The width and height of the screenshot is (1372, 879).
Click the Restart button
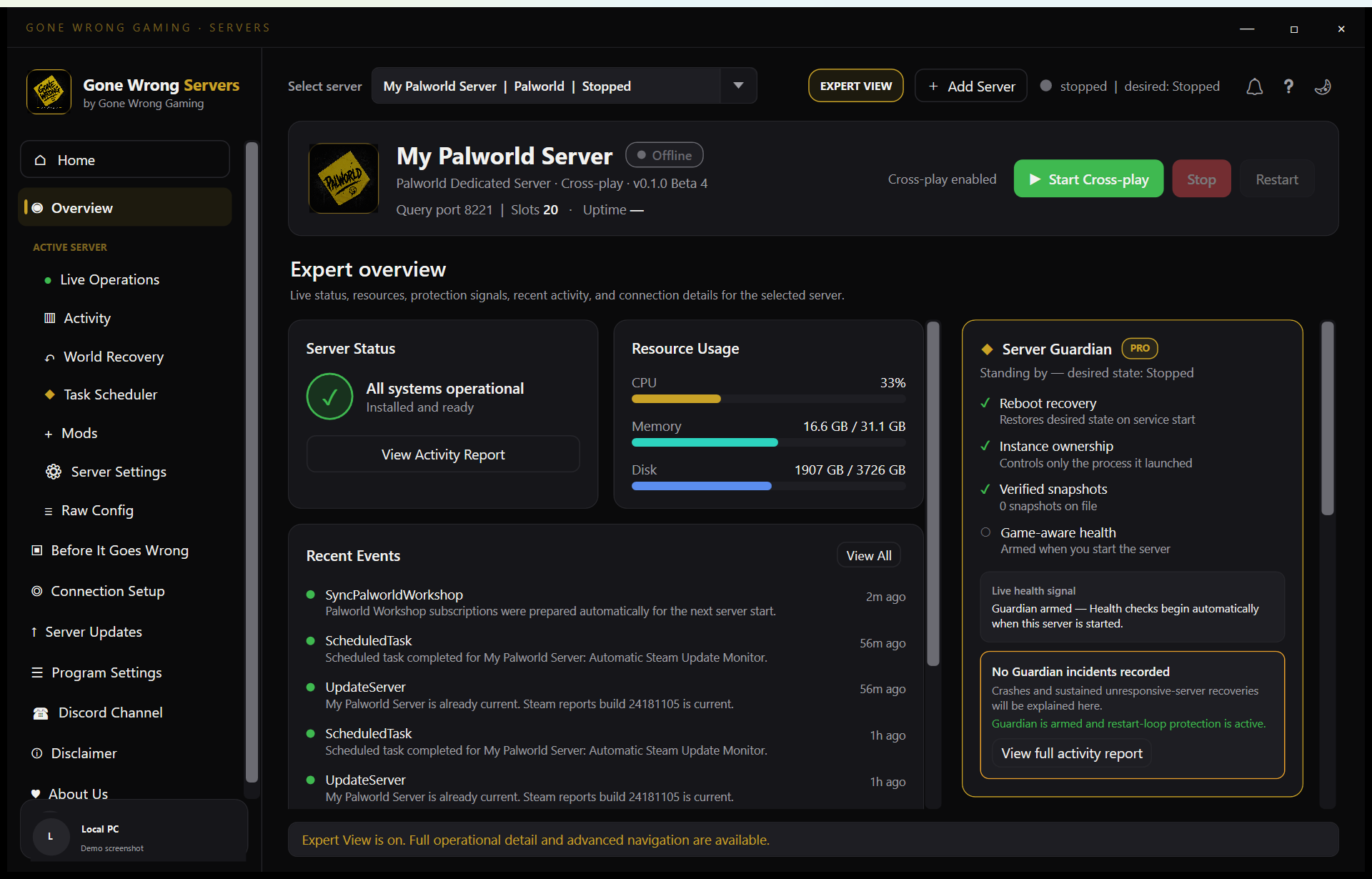tap(1276, 179)
